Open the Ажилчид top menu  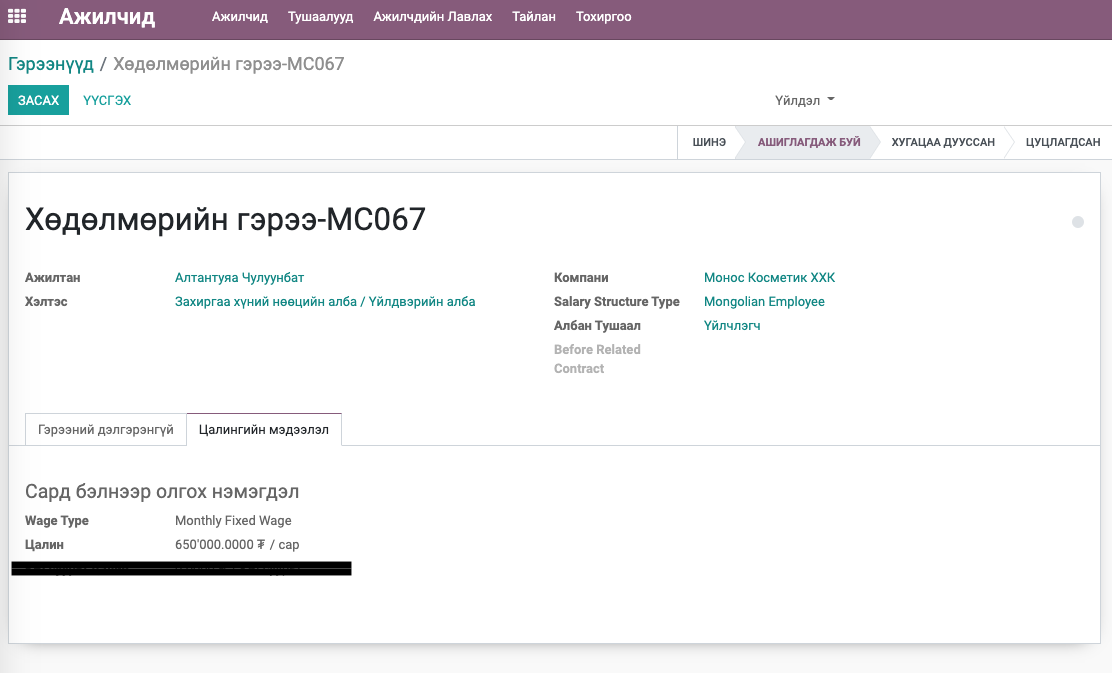pos(240,16)
